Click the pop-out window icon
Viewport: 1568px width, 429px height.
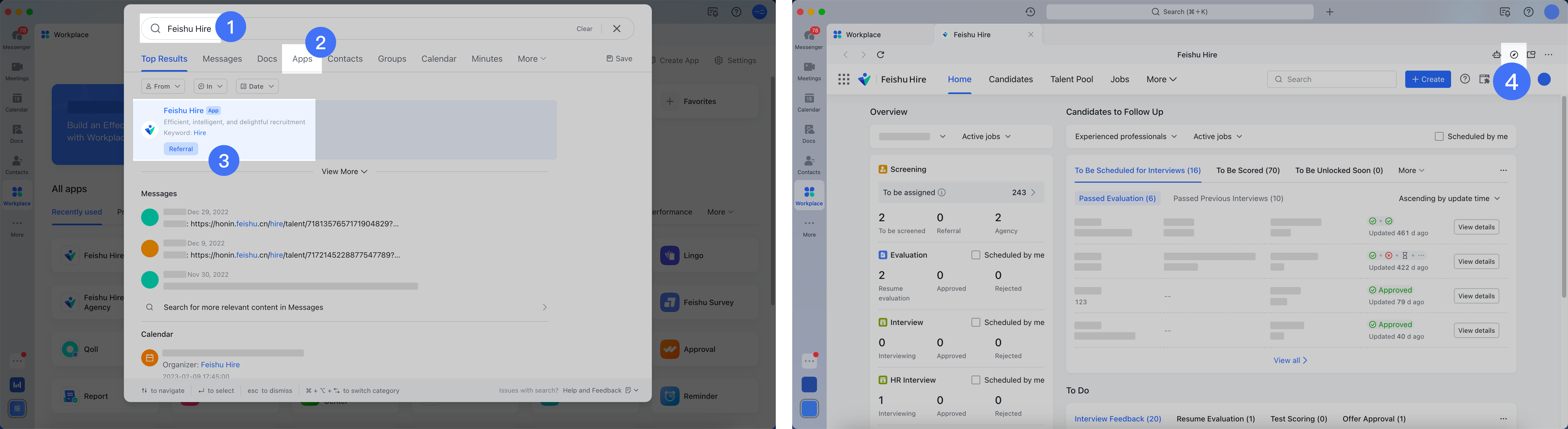[1531, 55]
